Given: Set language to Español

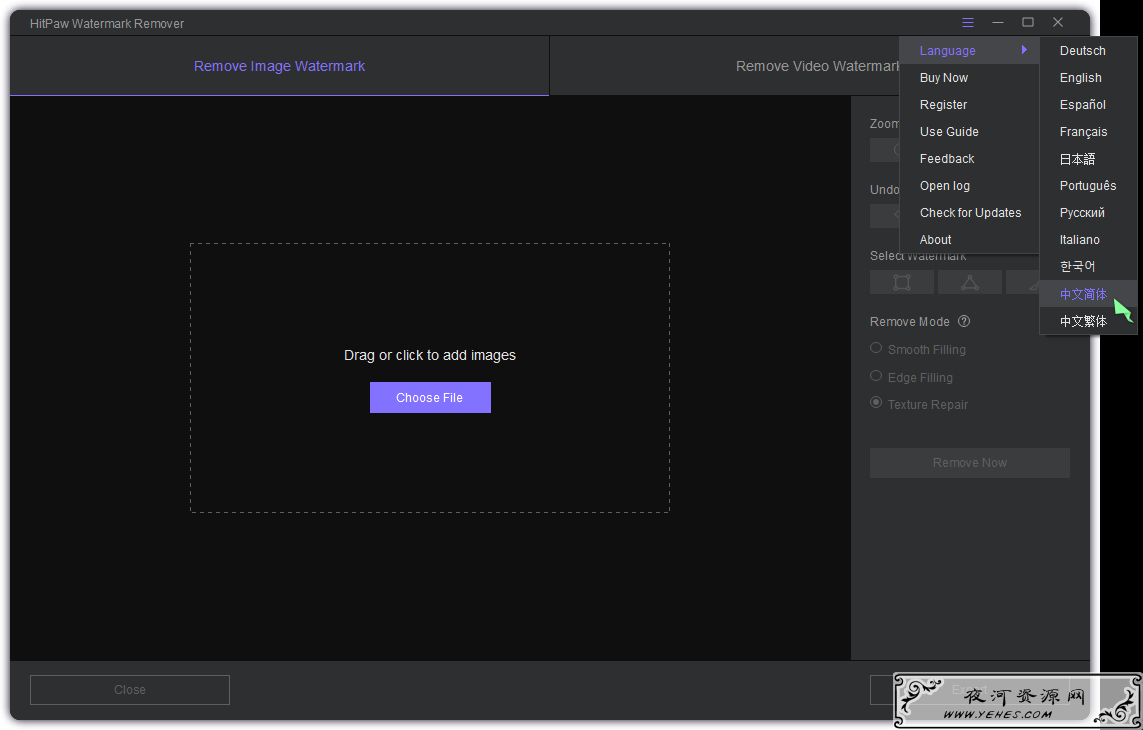Looking at the screenshot, I should [x=1088, y=104].
